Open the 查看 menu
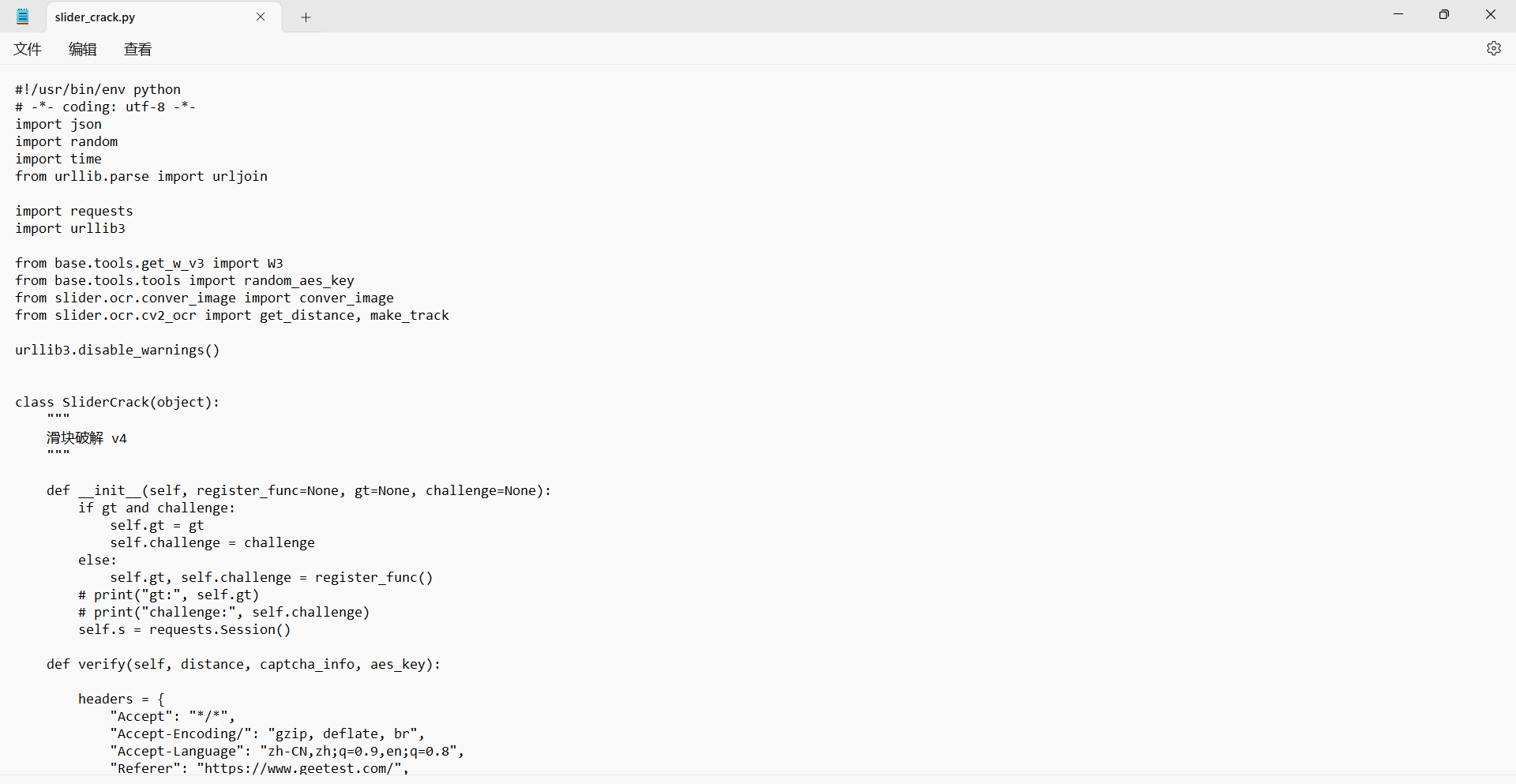Viewport: 1516px width, 784px height. (x=138, y=49)
